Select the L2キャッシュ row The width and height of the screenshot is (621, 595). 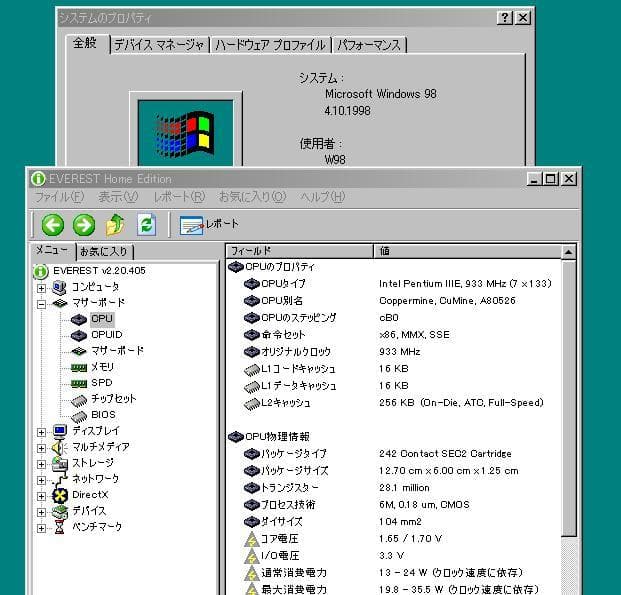394,403
